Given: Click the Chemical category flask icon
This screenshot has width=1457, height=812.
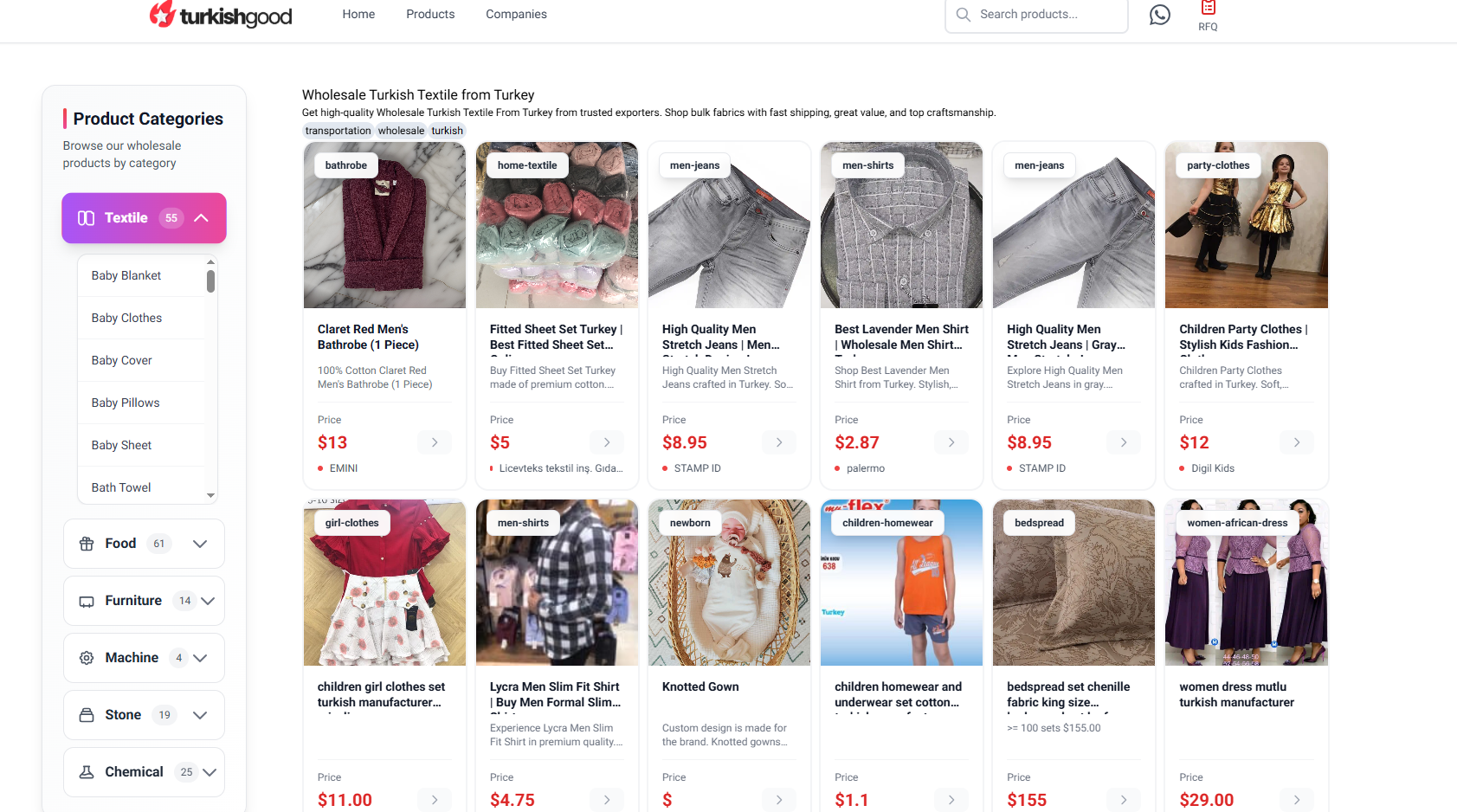Looking at the screenshot, I should 87,772.
